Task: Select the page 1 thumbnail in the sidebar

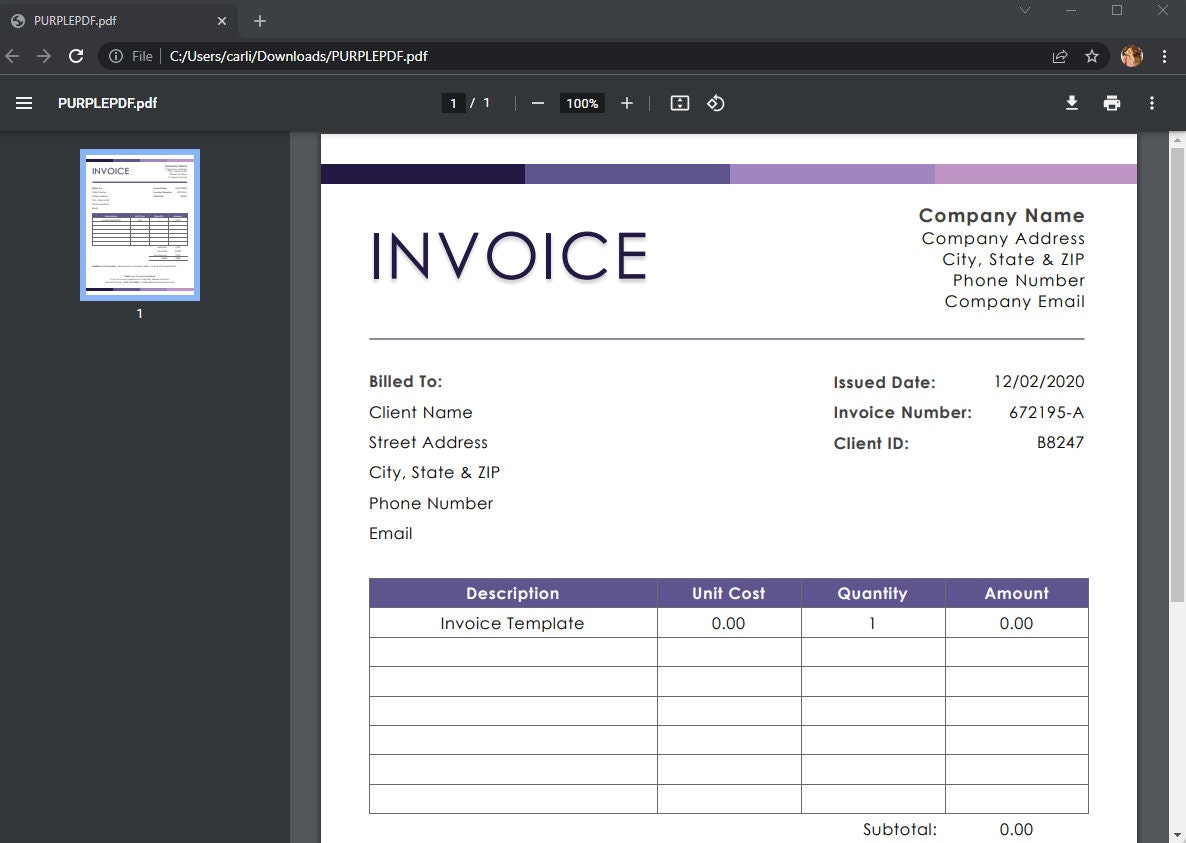Action: pyautogui.click(x=139, y=223)
